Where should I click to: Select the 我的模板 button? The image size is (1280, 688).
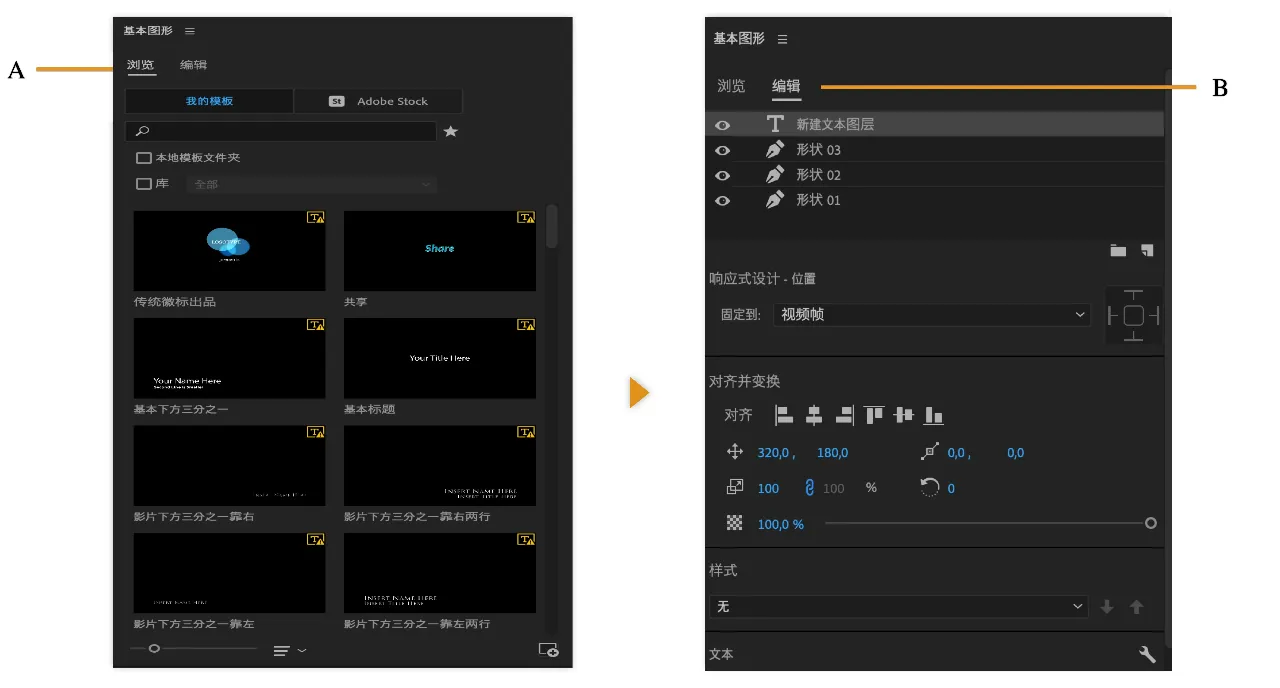click(209, 101)
